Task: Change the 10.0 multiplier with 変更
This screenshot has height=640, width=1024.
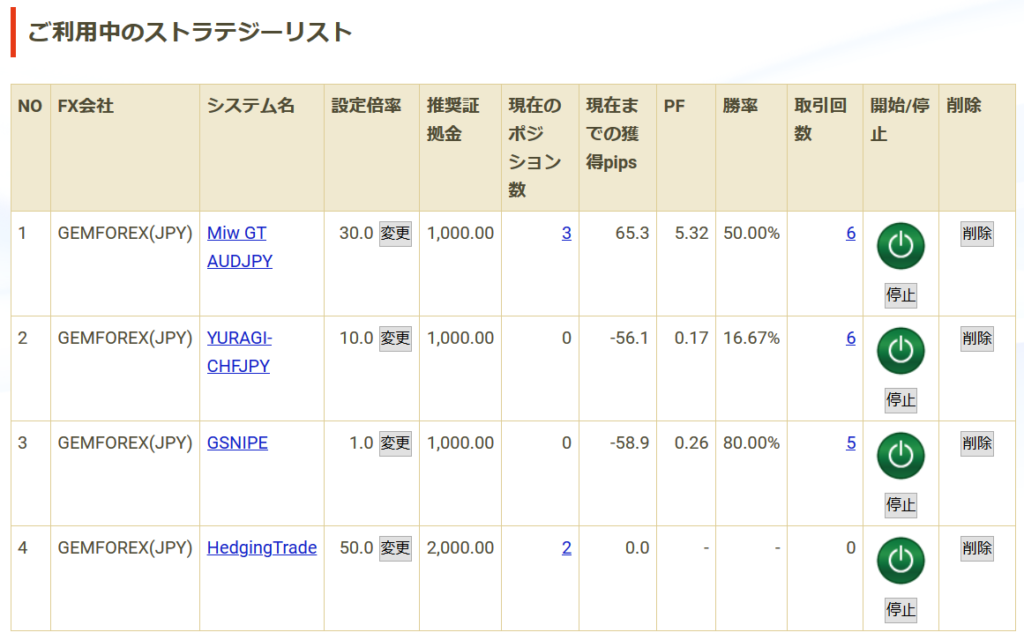Action: [395, 338]
